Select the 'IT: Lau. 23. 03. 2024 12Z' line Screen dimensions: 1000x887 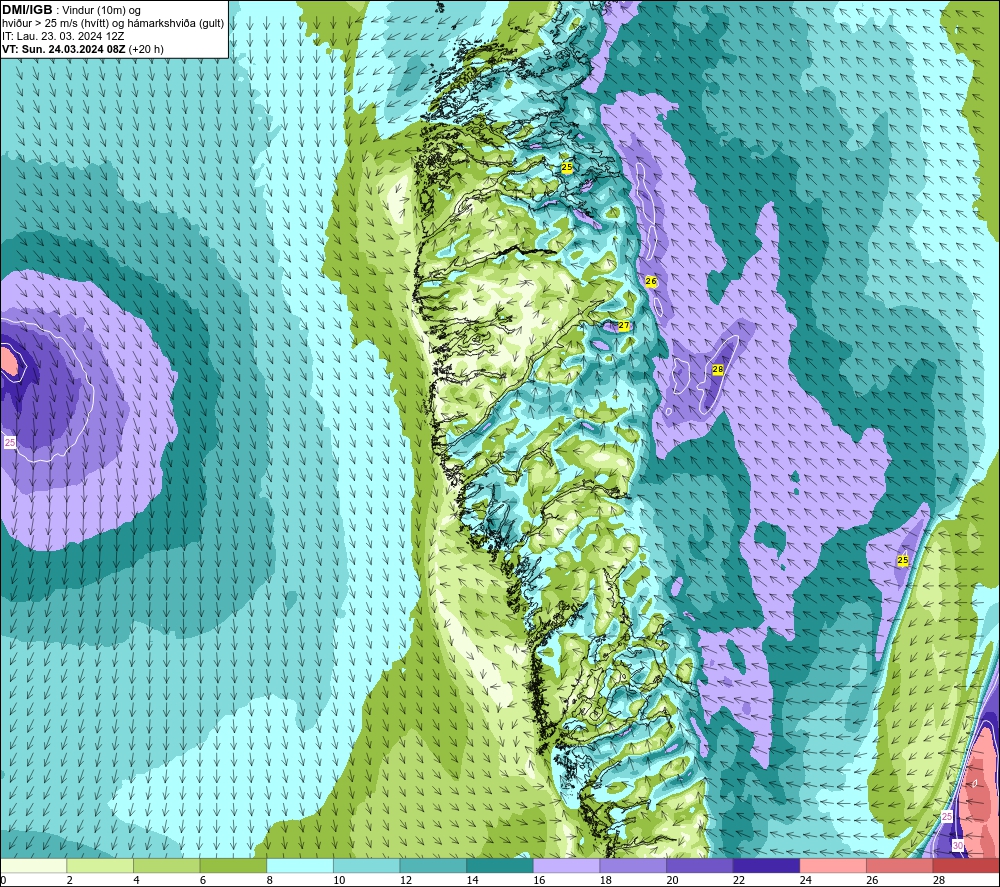[63, 36]
